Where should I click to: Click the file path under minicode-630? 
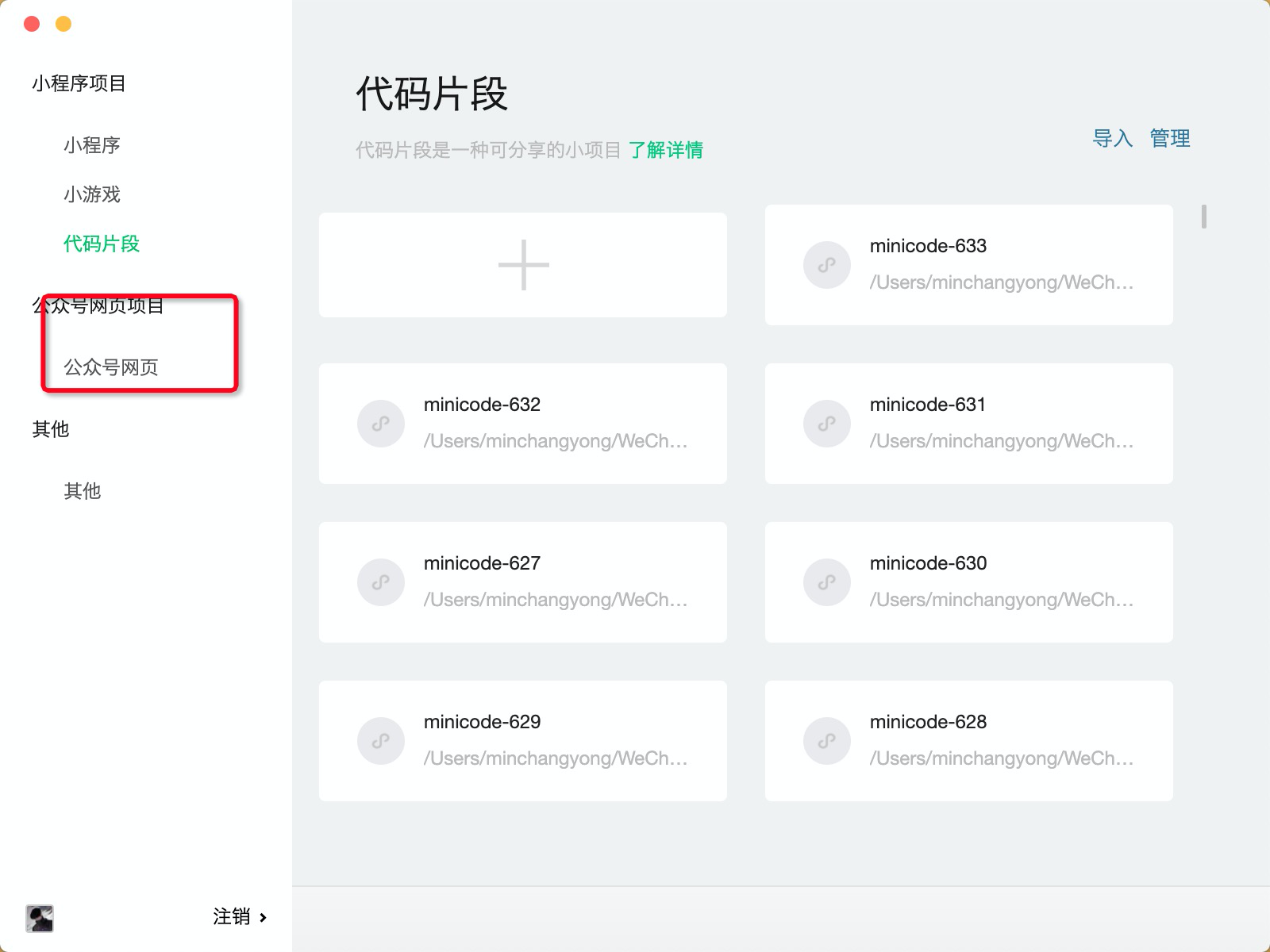(1002, 600)
